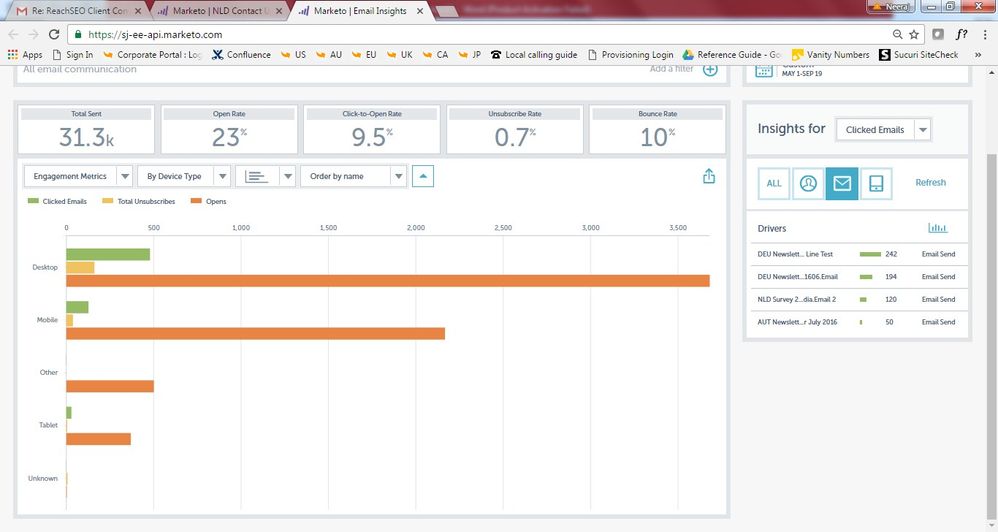Image resolution: width=998 pixels, height=532 pixels.
Task: Open the custom date range calendar icon
Action: pos(764,70)
